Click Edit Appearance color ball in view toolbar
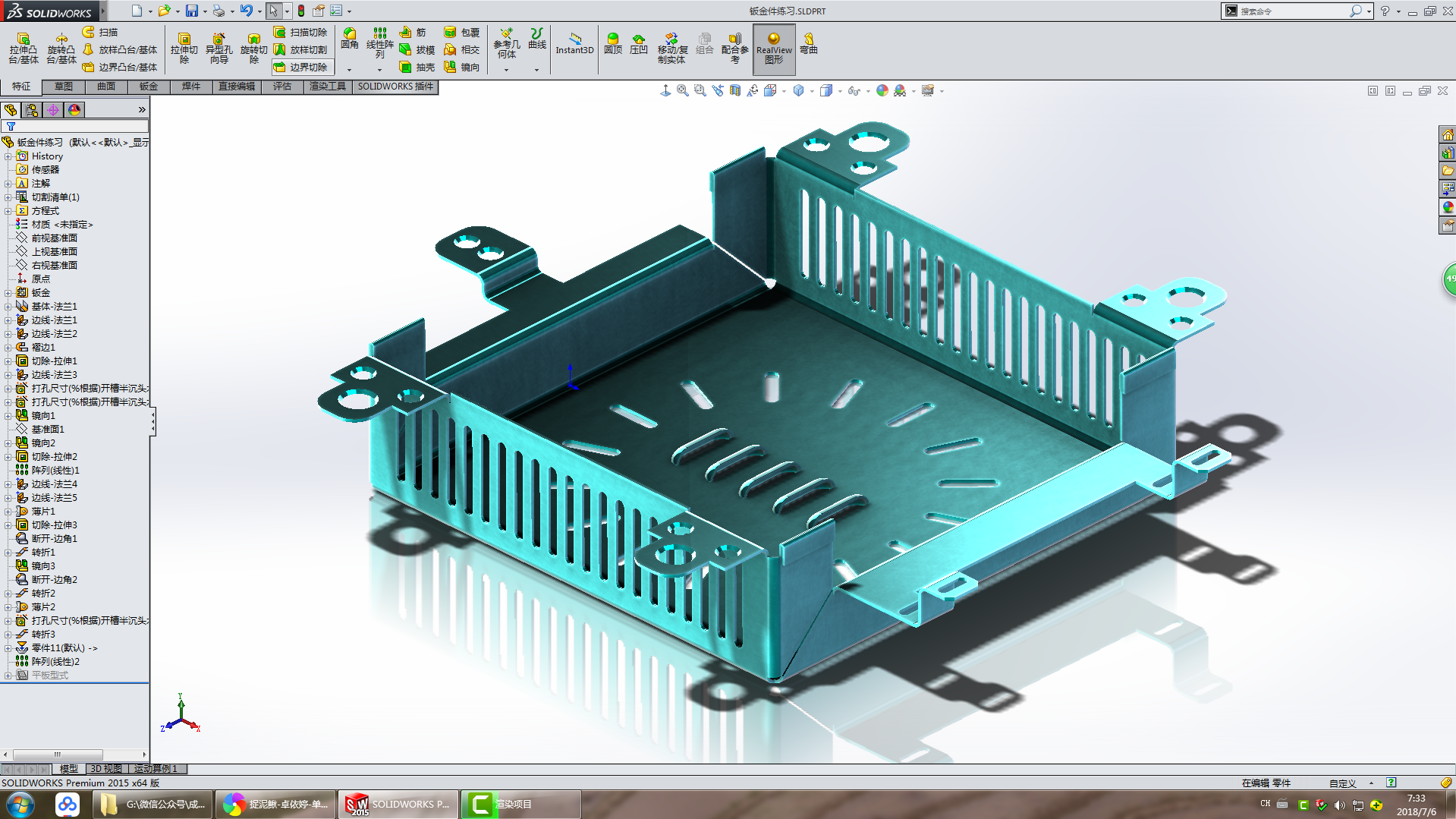 [x=882, y=91]
